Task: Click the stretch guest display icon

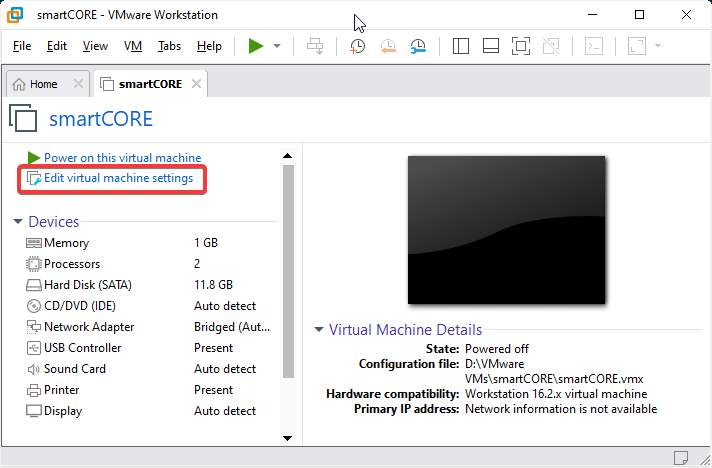Action: click(637, 46)
